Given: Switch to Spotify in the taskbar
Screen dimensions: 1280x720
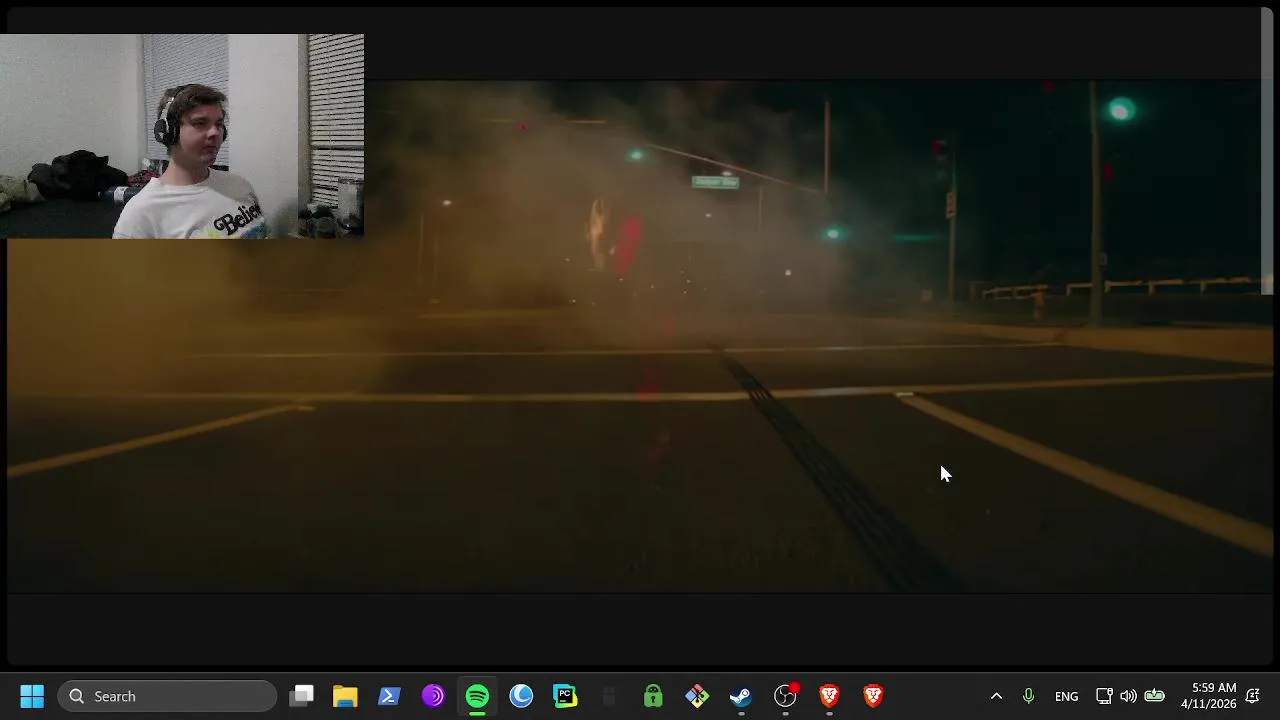Looking at the screenshot, I should (x=477, y=696).
